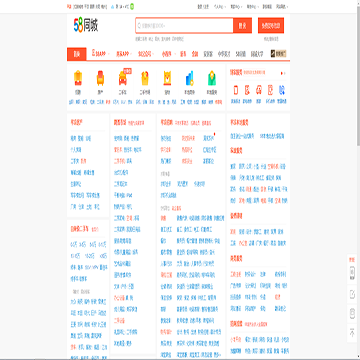Click the orange 搜索 search button
This screenshot has width=360, height=360.
(242, 26)
